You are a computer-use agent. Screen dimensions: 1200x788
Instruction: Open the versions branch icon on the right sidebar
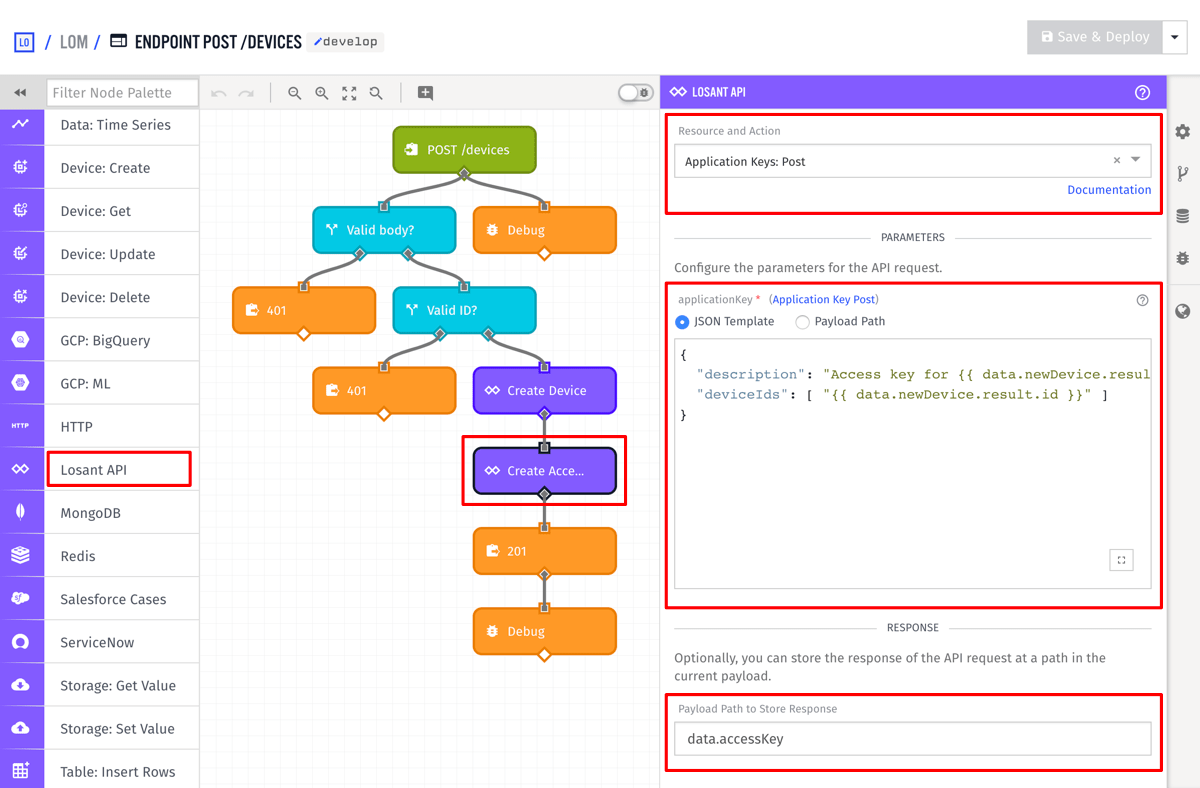(x=1183, y=174)
